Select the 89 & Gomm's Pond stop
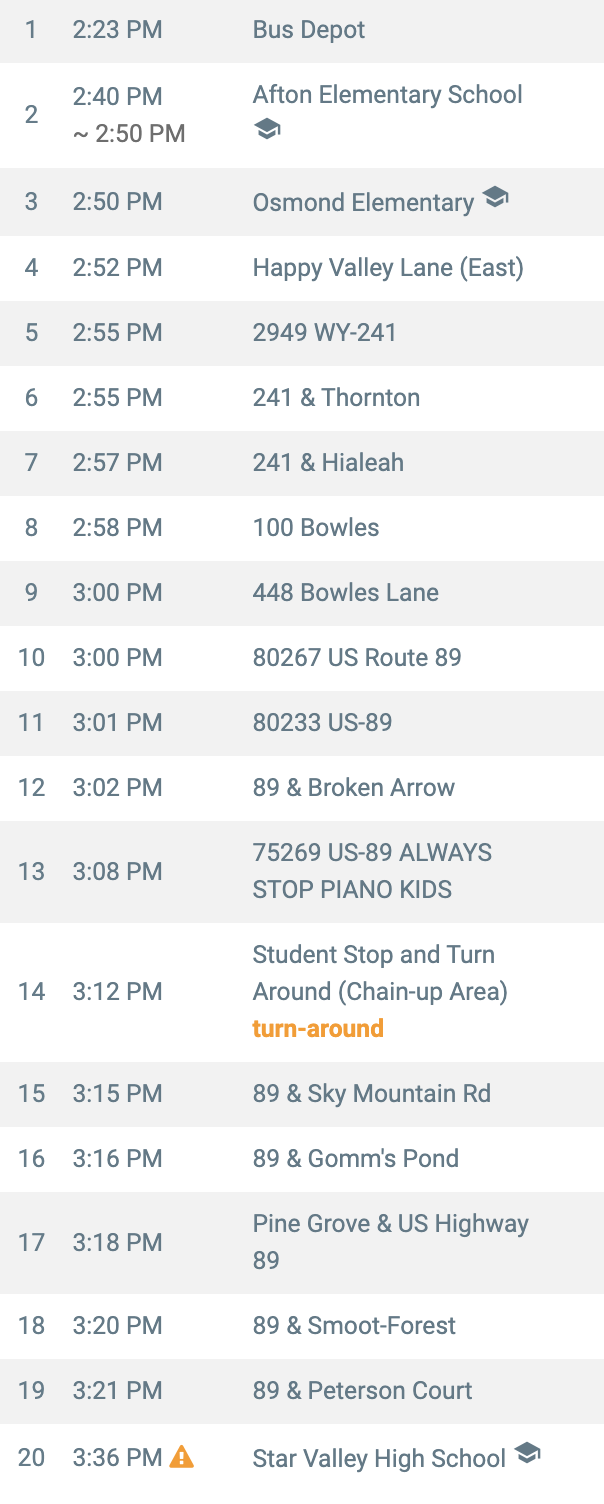The image size is (604, 1504). 302,1159
